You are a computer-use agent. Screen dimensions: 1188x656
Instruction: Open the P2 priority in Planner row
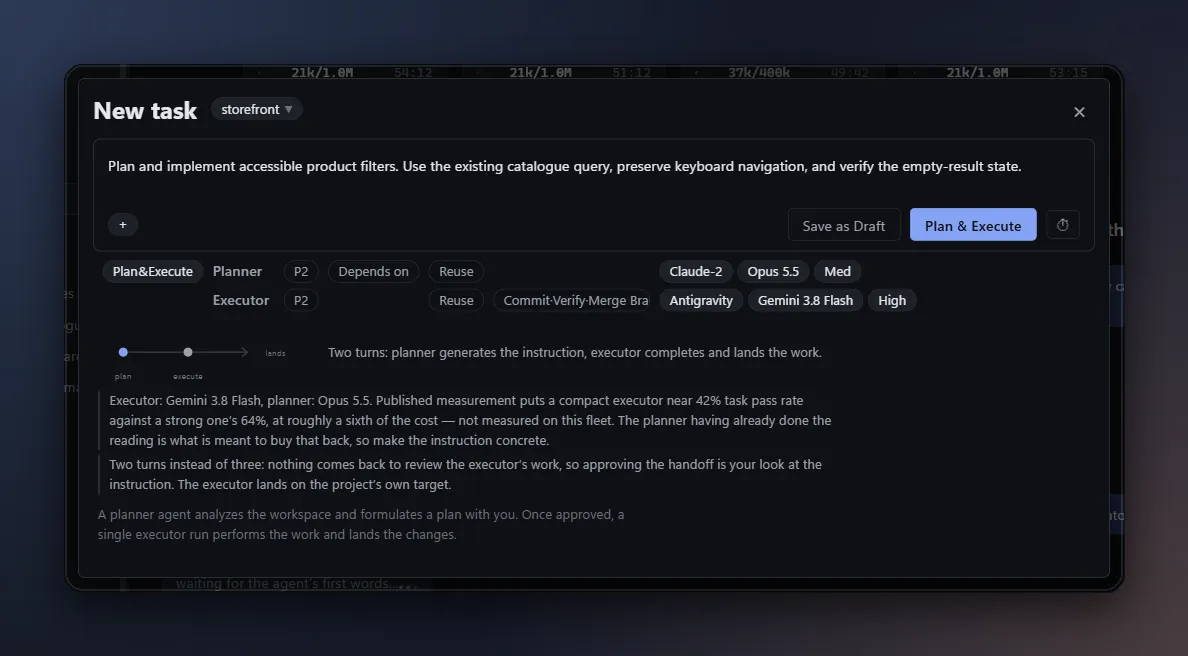[301, 272]
